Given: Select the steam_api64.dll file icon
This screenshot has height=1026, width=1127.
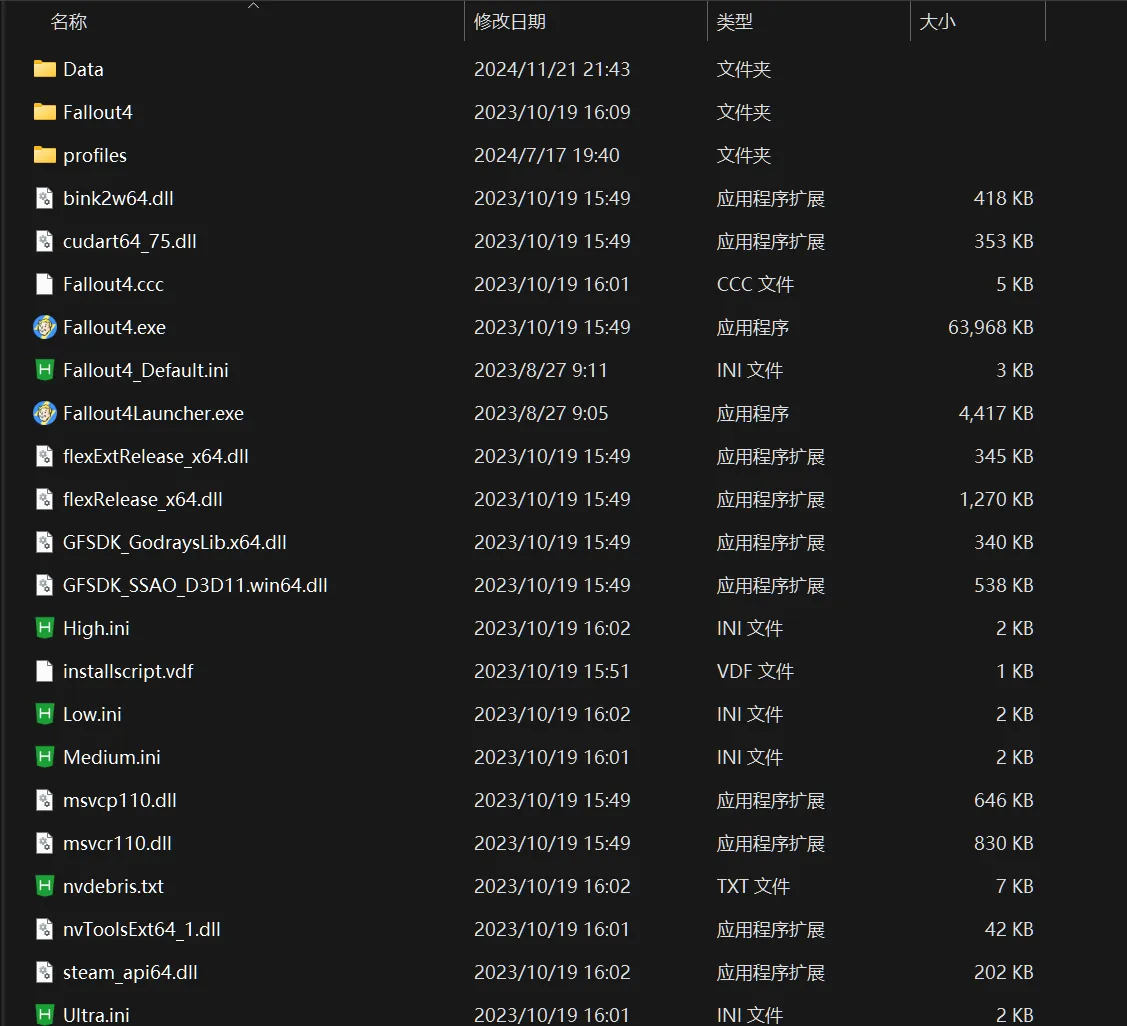Looking at the screenshot, I should (x=45, y=972).
